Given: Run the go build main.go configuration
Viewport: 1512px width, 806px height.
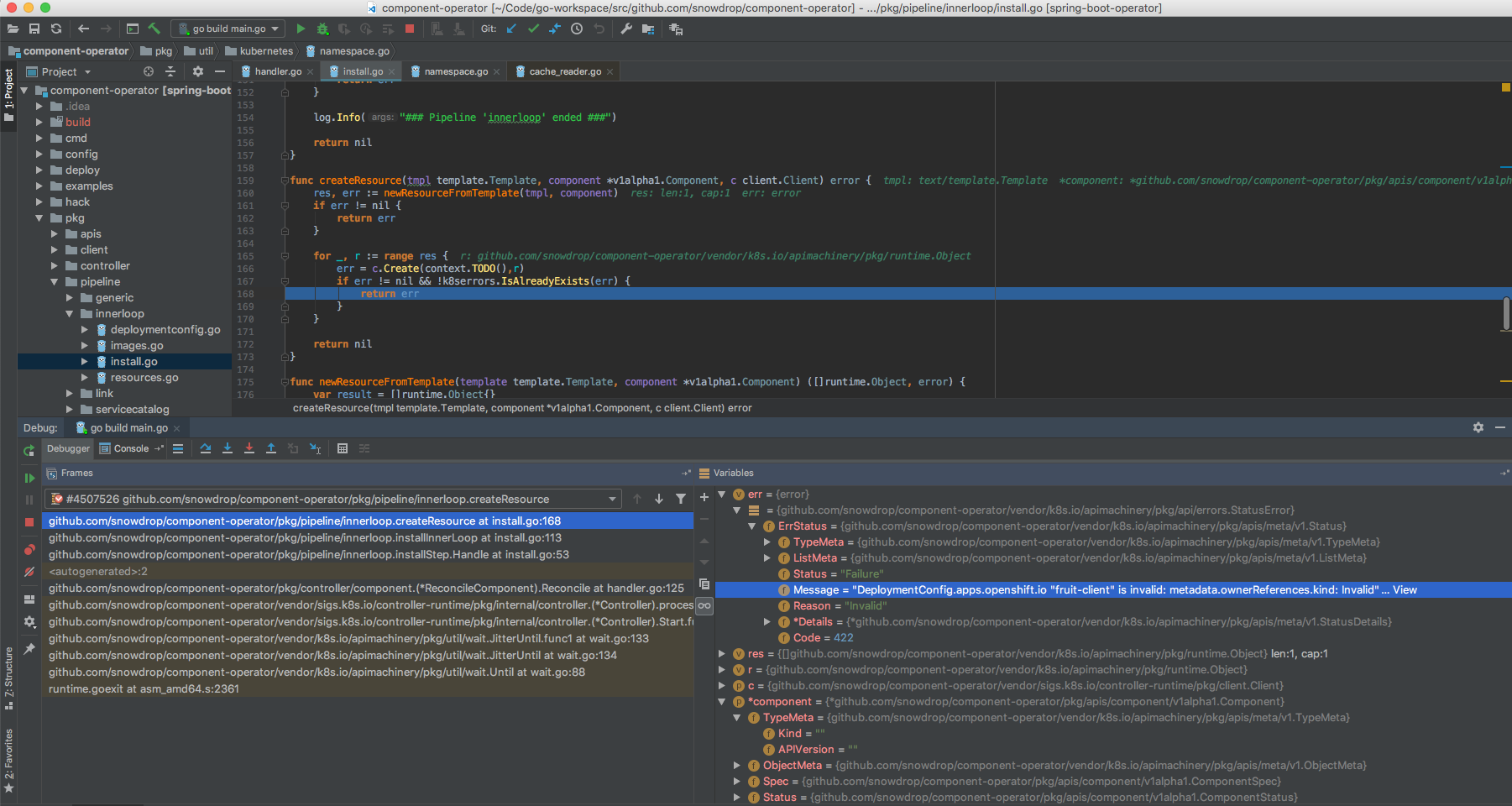Looking at the screenshot, I should pos(301,29).
